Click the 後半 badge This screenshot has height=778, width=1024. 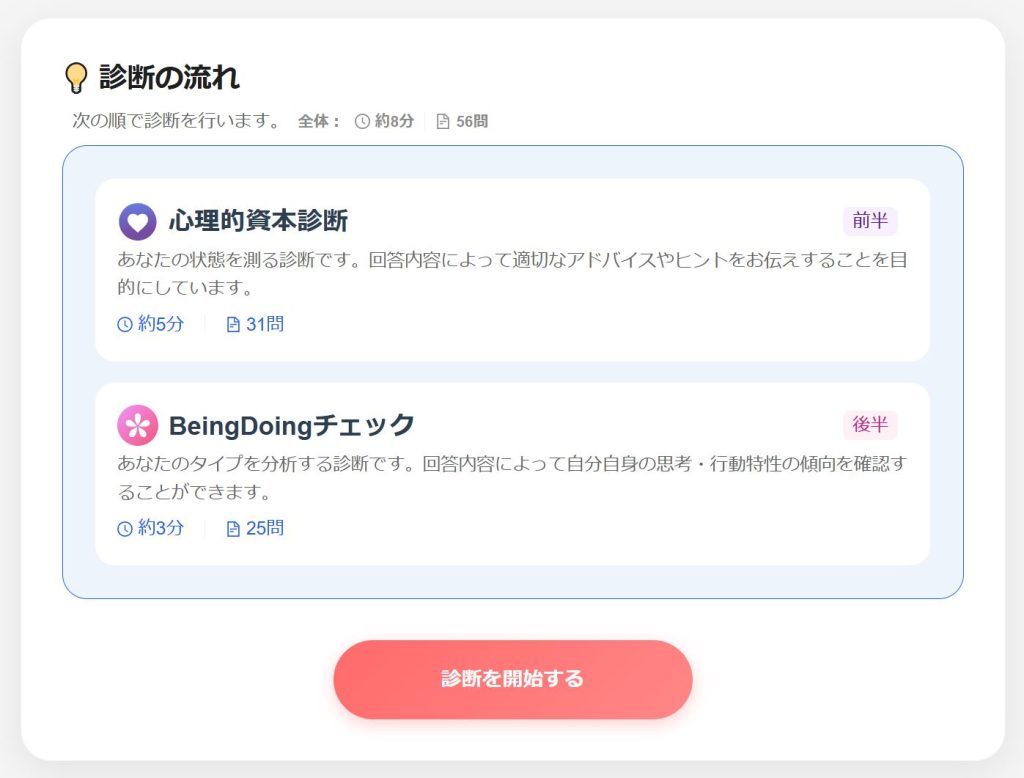pyautogui.click(x=869, y=425)
